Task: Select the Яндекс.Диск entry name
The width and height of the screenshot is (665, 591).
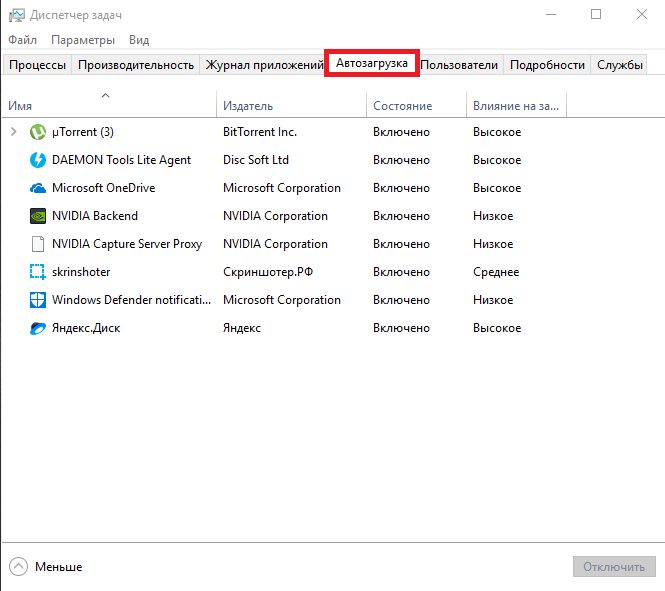Action: point(86,328)
